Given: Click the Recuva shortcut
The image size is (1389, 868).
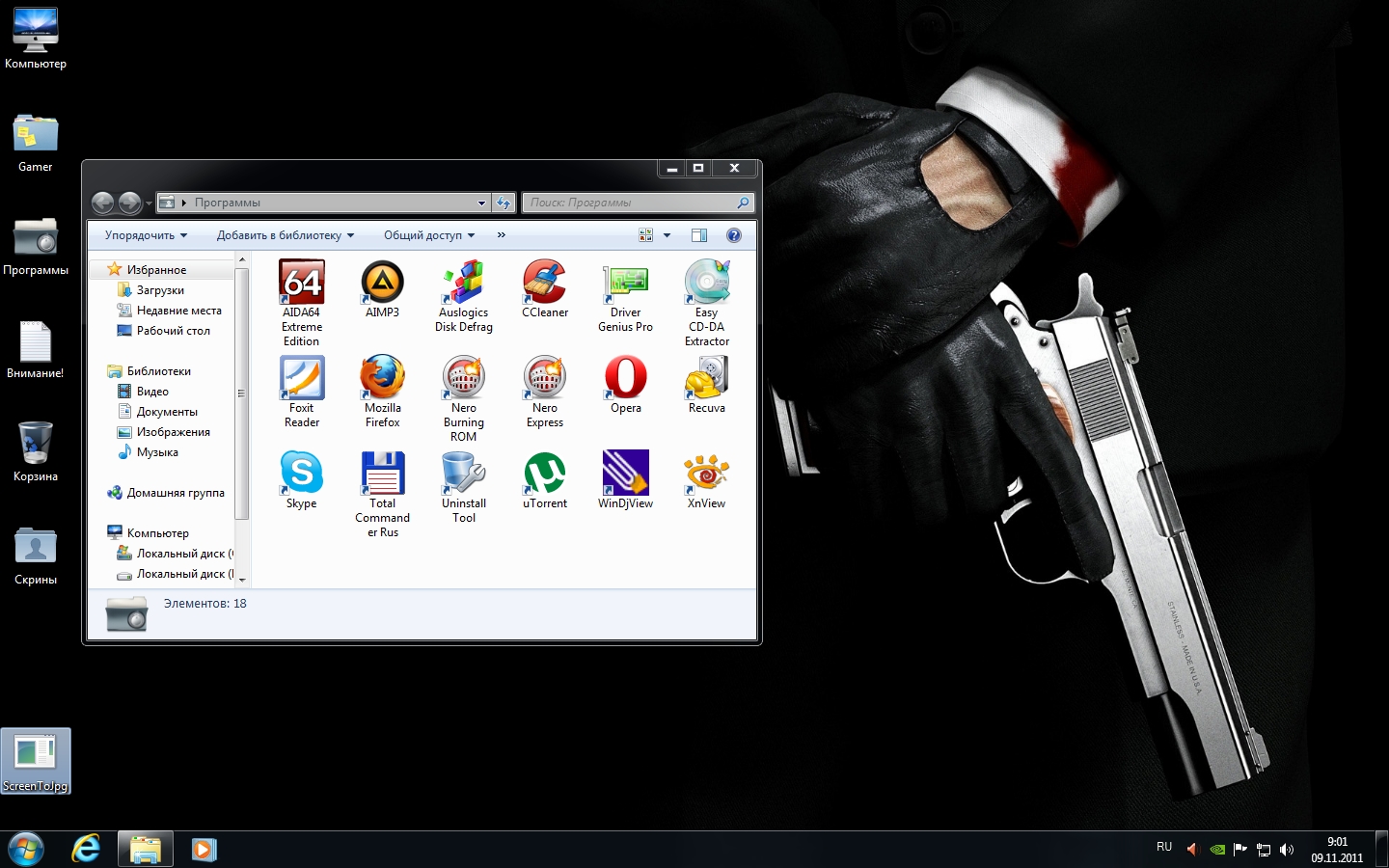Looking at the screenshot, I should point(707,384).
